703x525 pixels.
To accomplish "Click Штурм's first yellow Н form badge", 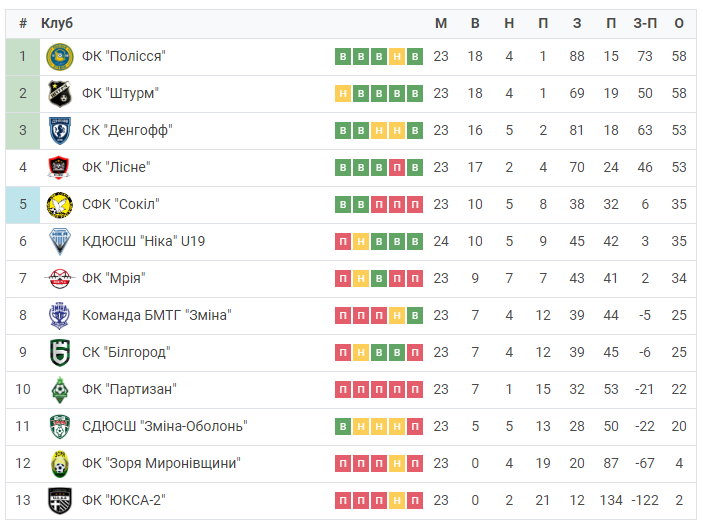I will click(x=343, y=94).
